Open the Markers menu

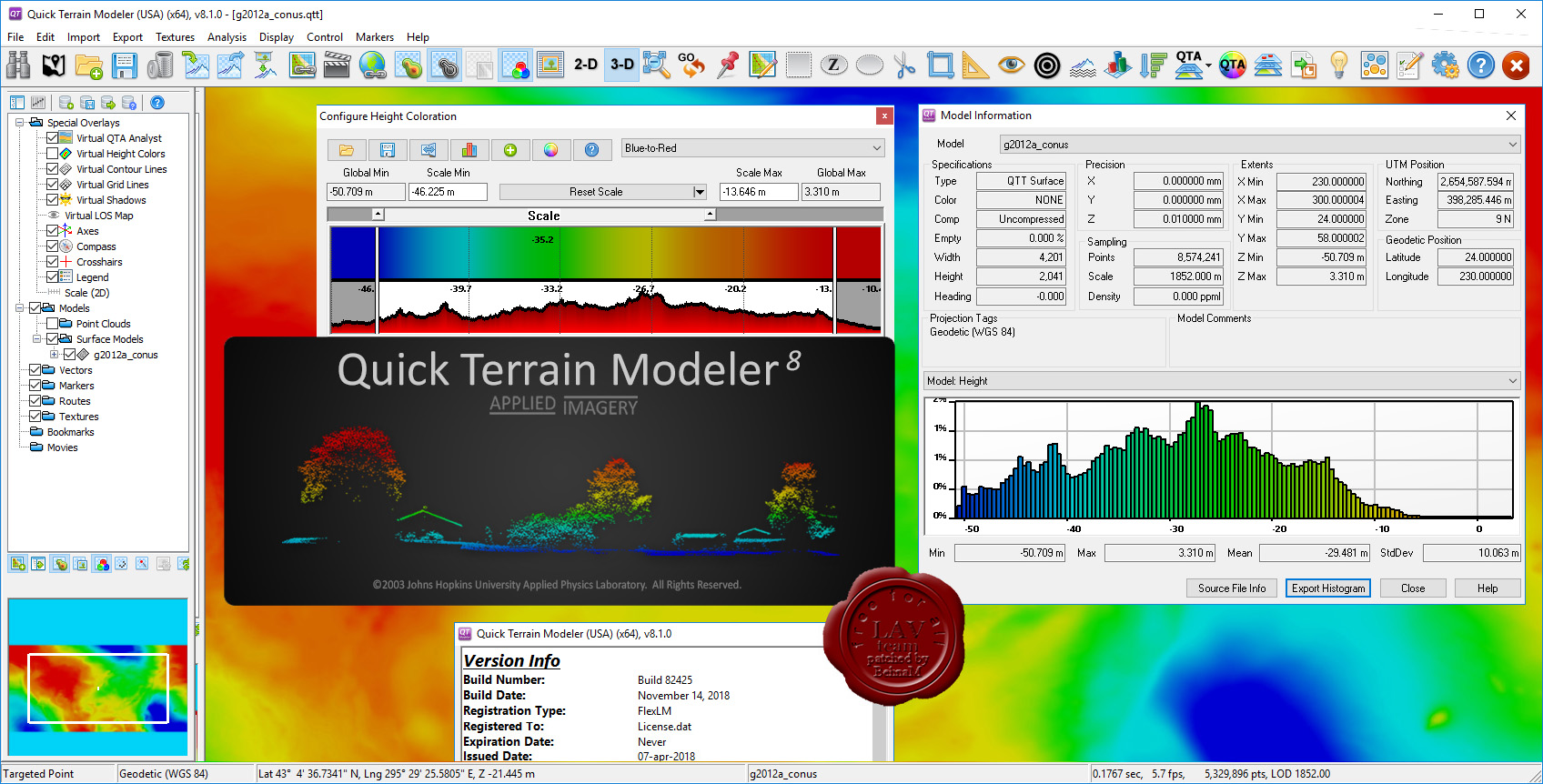(x=375, y=37)
